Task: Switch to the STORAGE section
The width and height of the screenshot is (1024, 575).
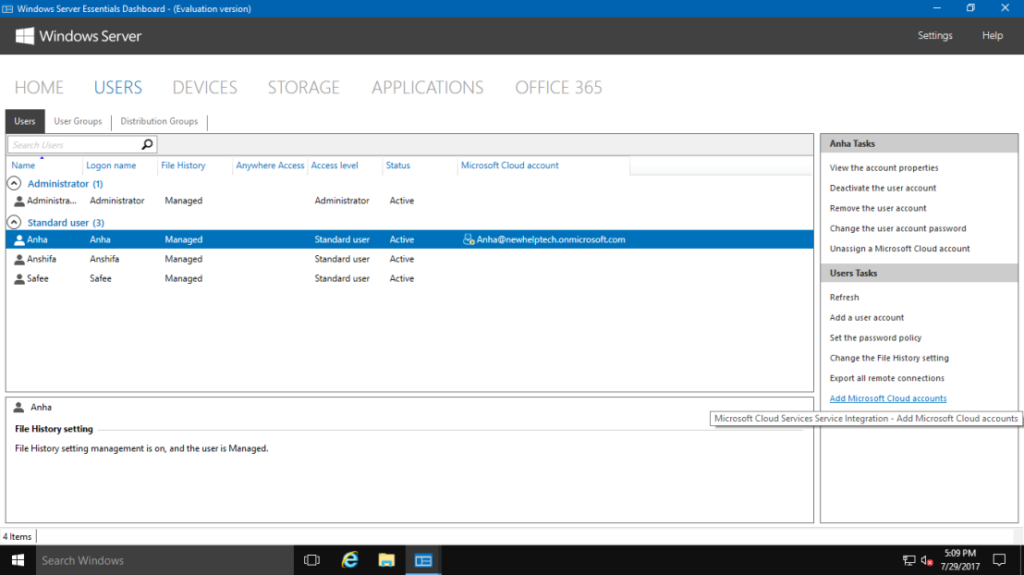Action: coord(304,88)
